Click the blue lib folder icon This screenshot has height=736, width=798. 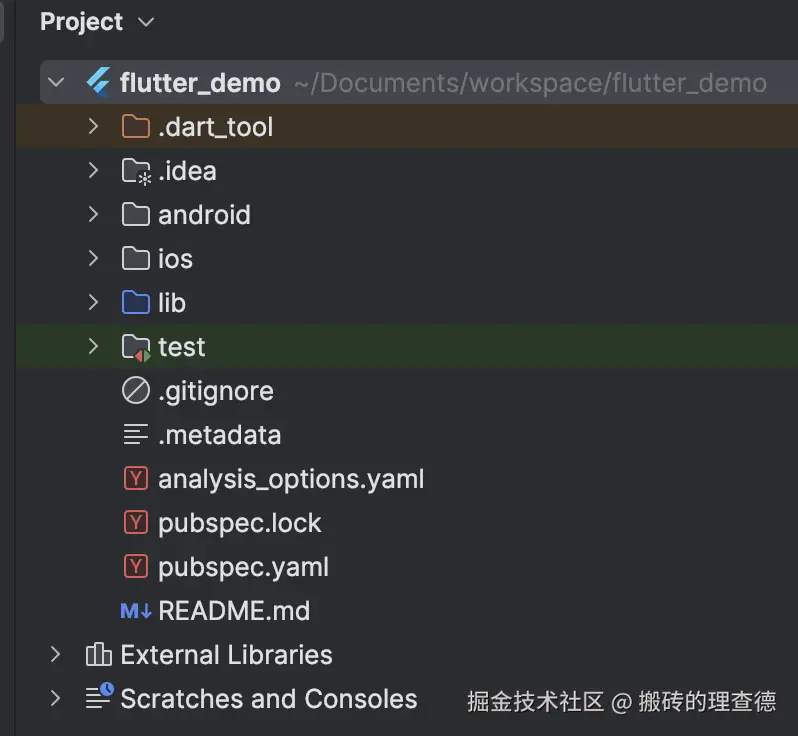[135, 303]
